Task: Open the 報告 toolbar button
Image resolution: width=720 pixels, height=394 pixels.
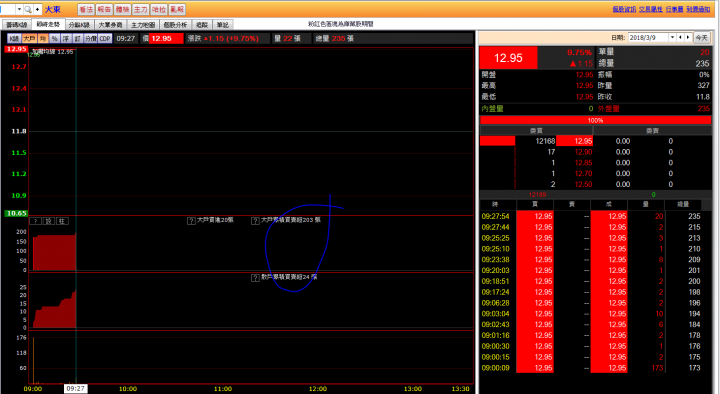Action: pyautogui.click(x=104, y=9)
